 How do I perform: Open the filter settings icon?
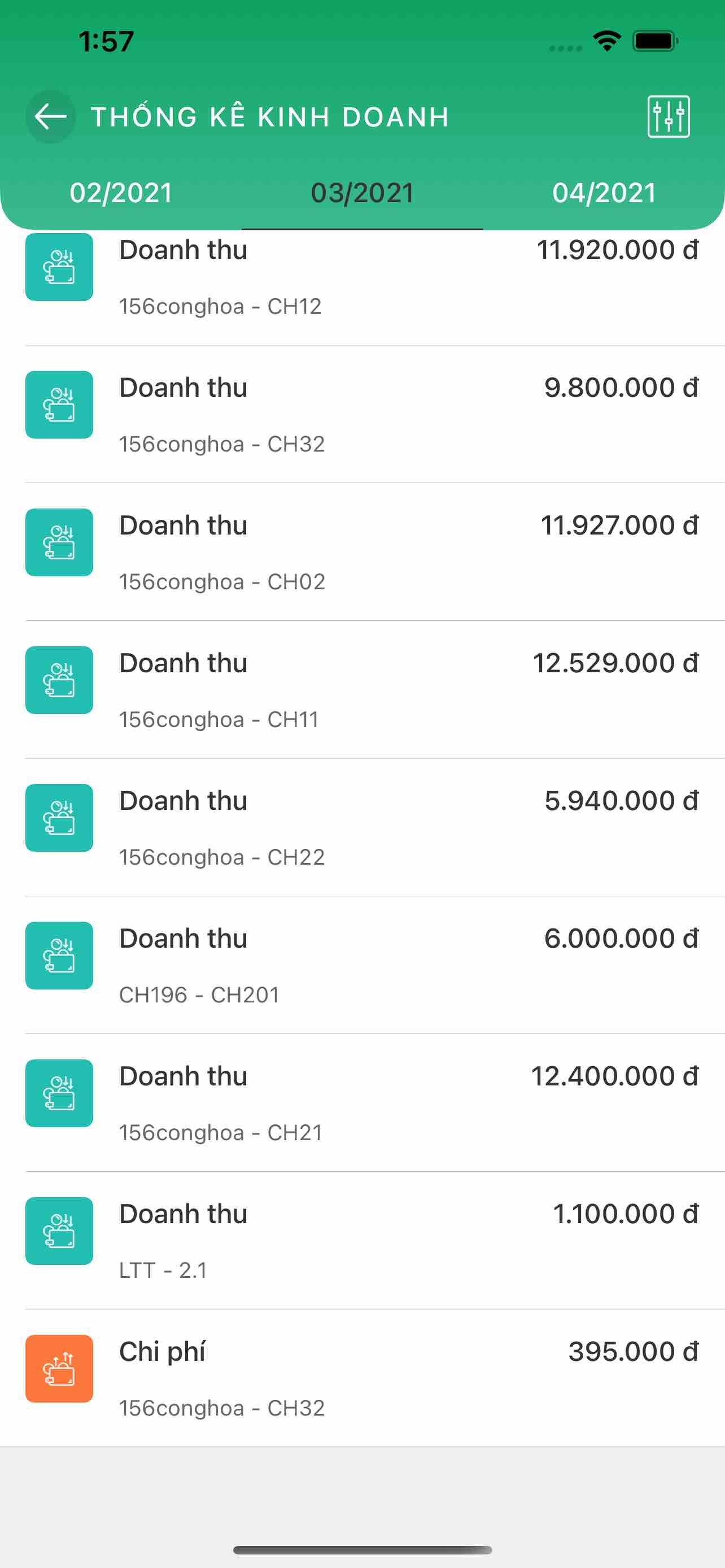coord(668,117)
